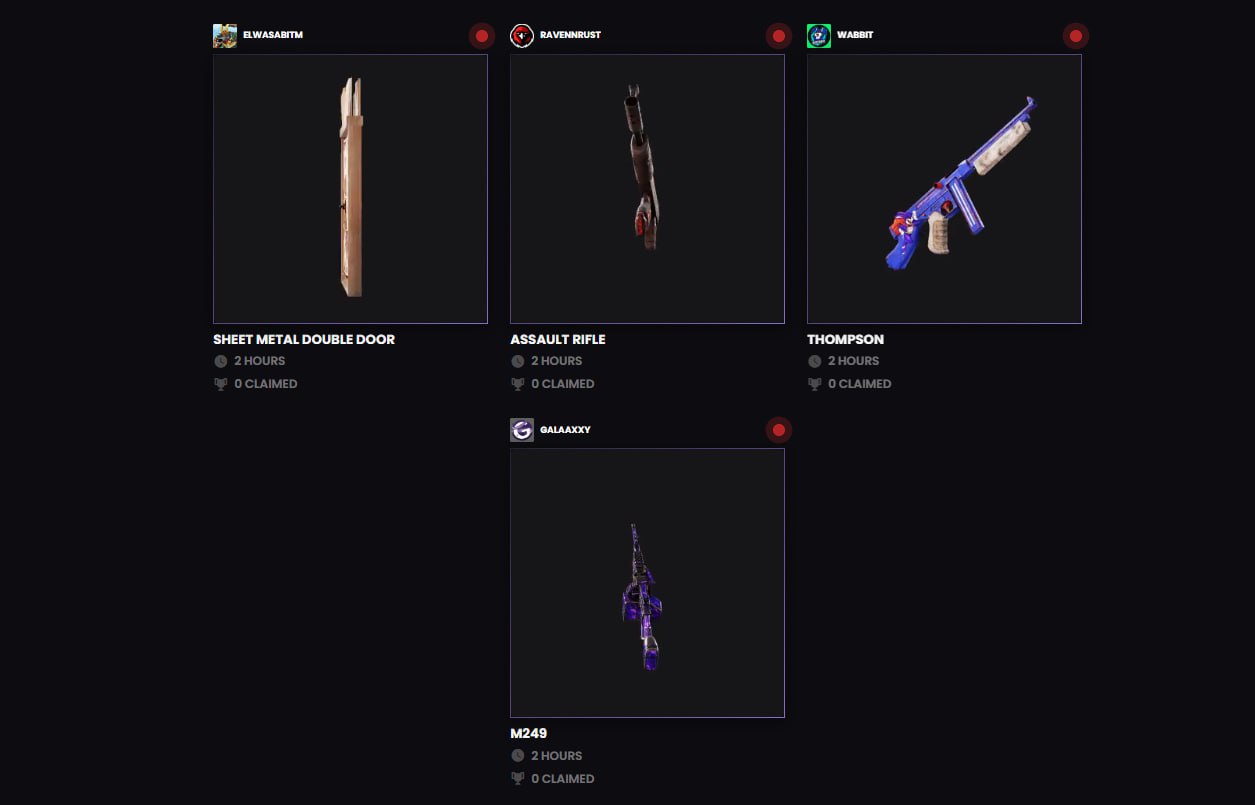Image resolution: width=1255 pixels, height=805 pixels.
Task: Open the Assault Rifle drop image
Action: point(647,189)
